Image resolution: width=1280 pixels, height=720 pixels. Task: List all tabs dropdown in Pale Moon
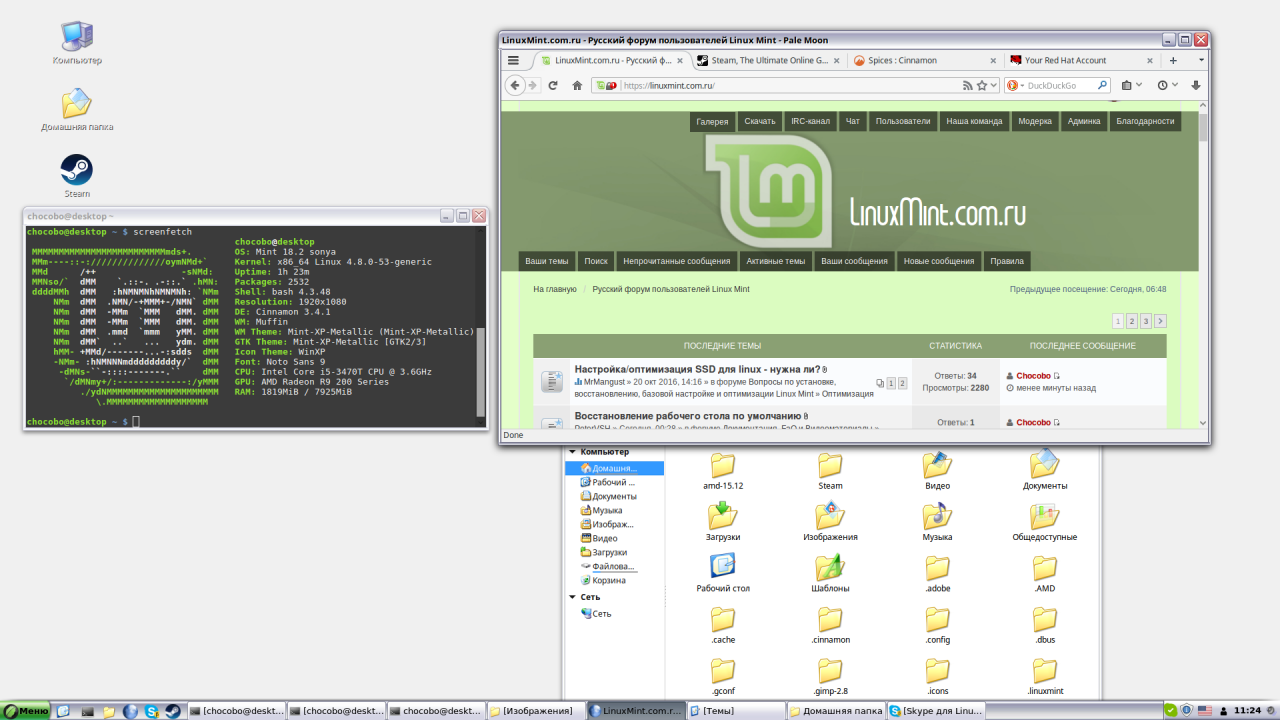(x=1201, y=60)
